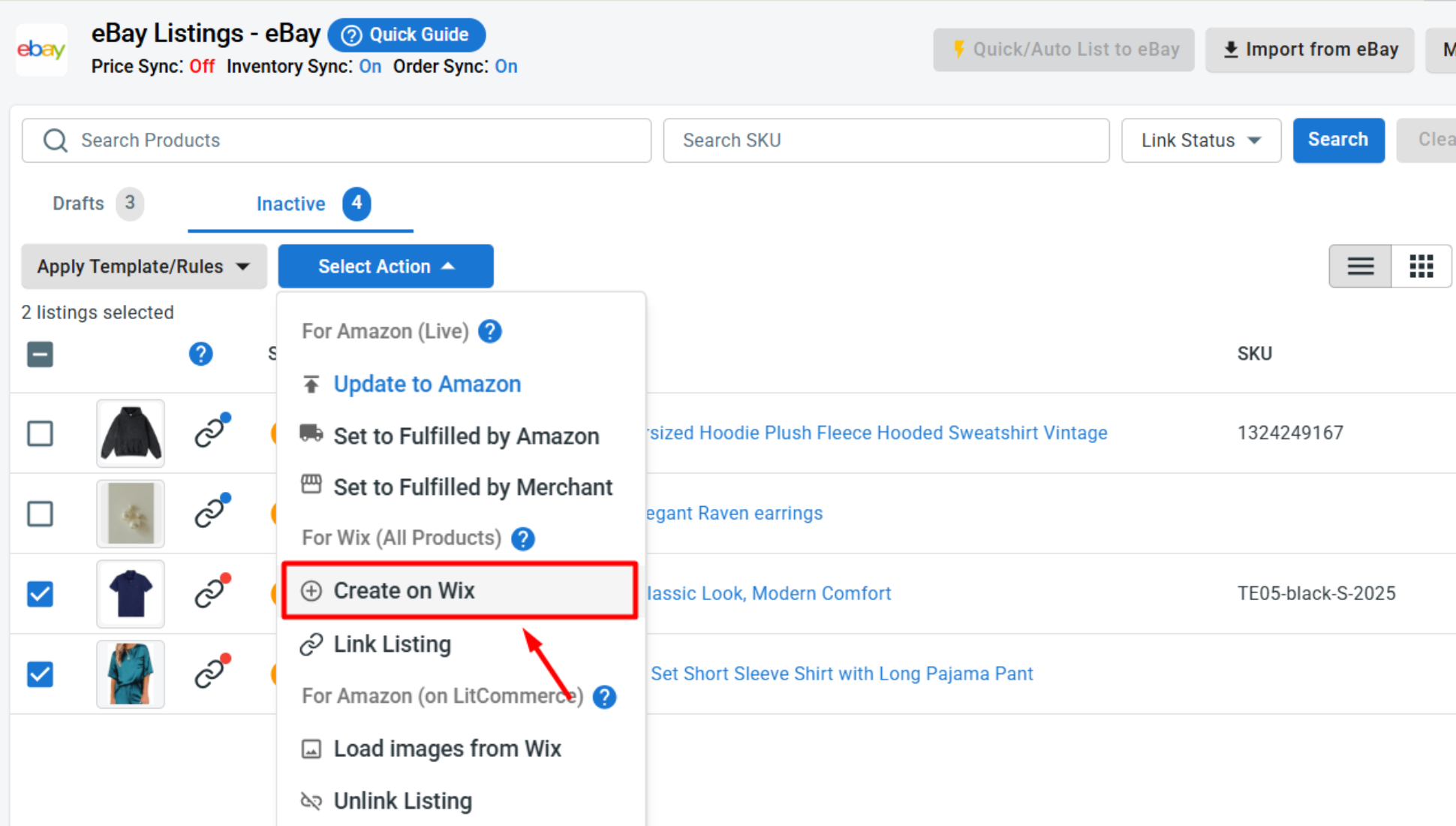The width and height of the screenshot is (1456, 826).
Task: Click the Search SKU input field
Action: tap(886, 140)
